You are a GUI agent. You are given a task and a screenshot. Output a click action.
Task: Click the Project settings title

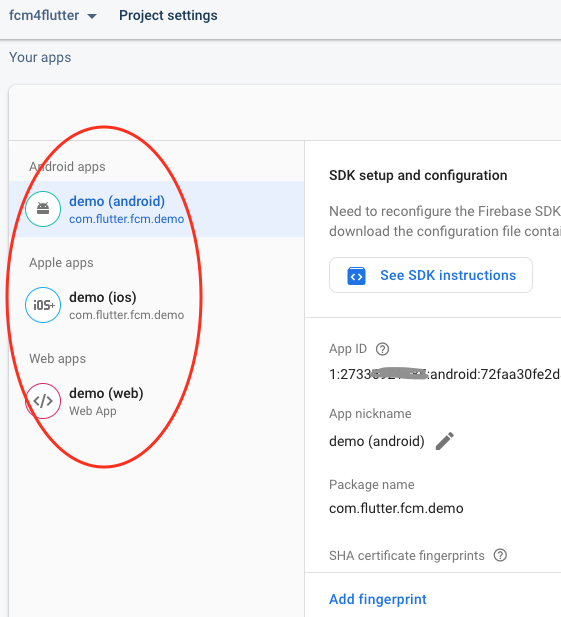(168, 16)
